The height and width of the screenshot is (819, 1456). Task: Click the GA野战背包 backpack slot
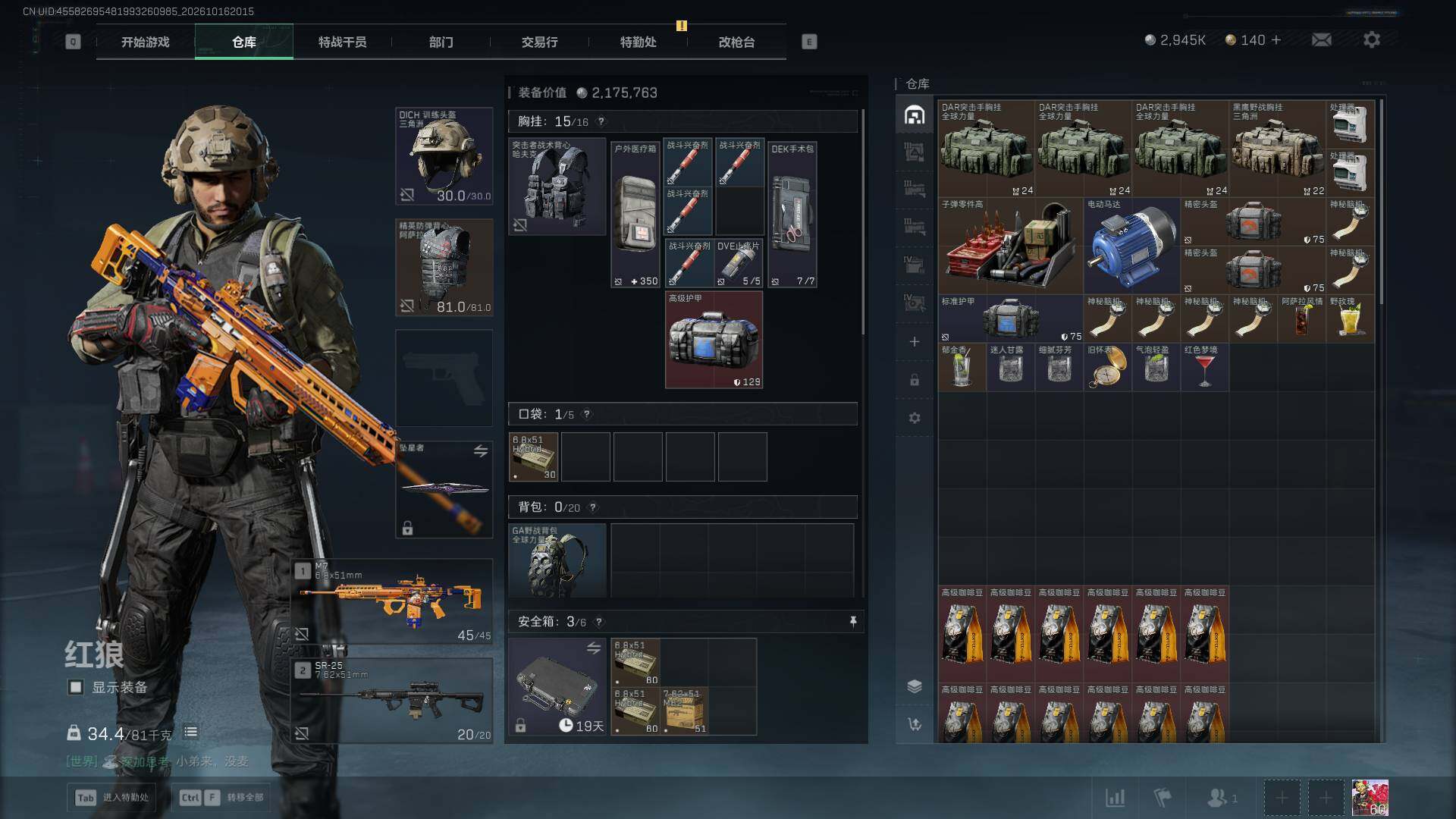click(x=557, y=560)
